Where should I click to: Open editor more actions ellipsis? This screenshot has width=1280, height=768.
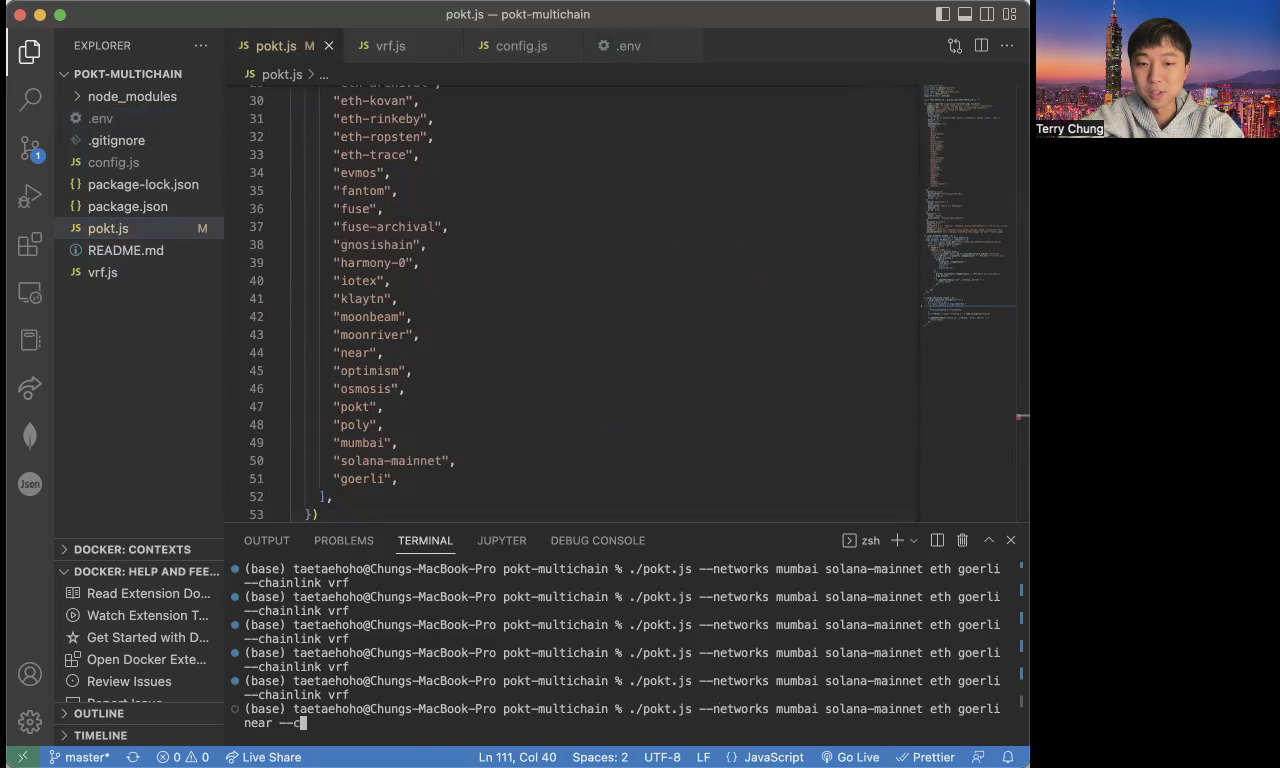(x=1007, y=45)
